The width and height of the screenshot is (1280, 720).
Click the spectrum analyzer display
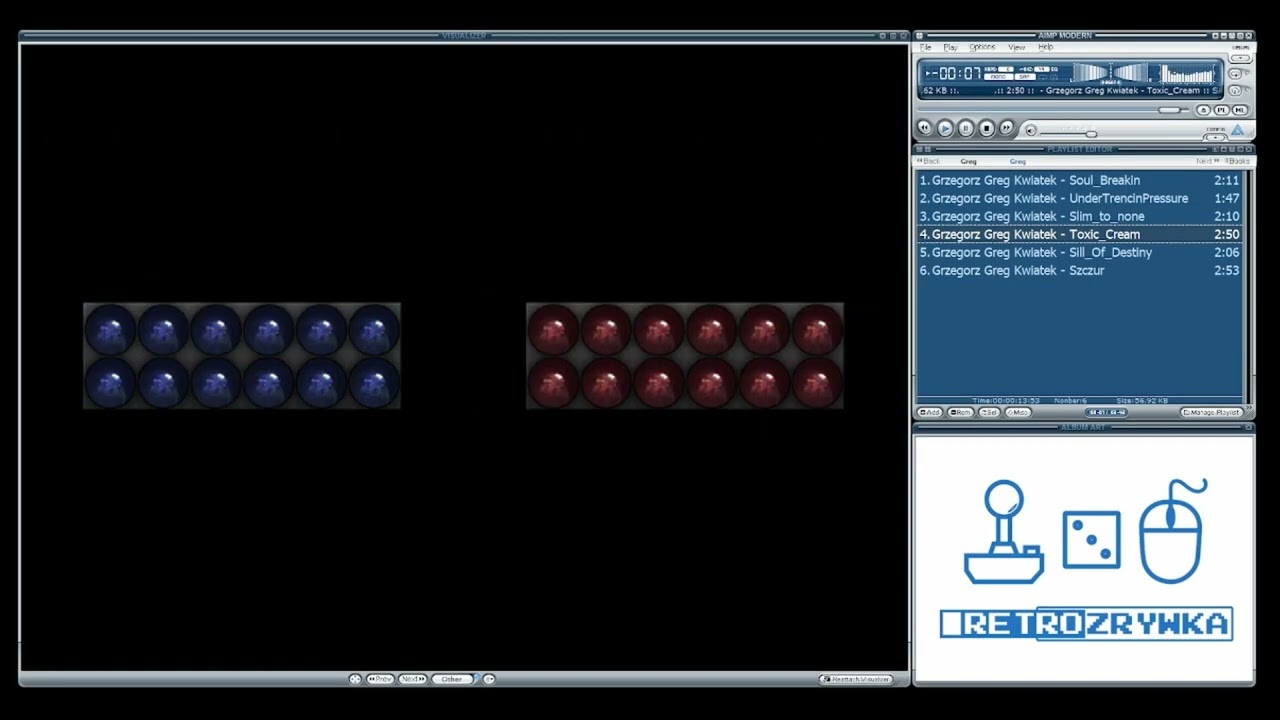[x=1187, y=73]
